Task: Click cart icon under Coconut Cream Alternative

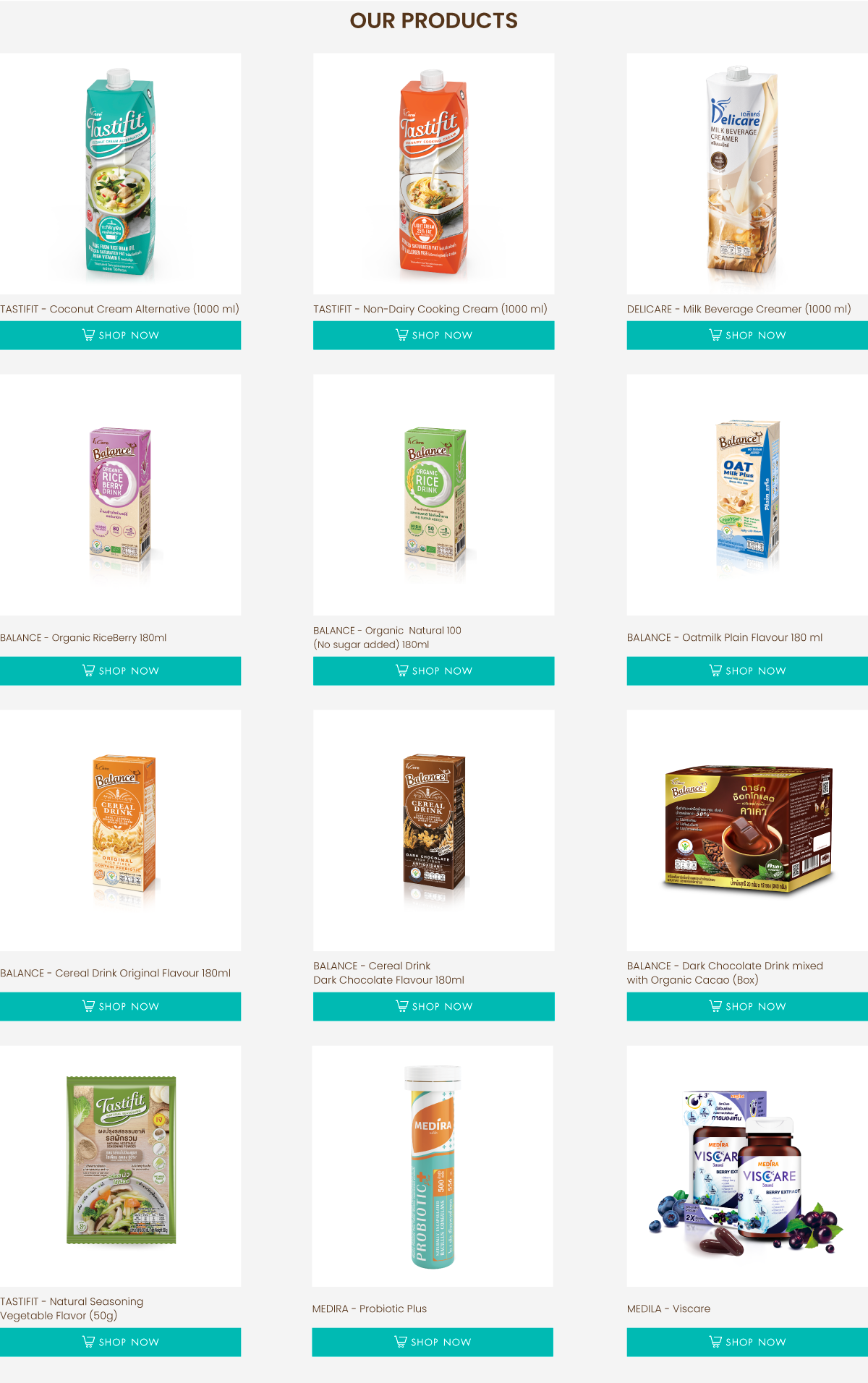Action: click(x=88, y=335)
